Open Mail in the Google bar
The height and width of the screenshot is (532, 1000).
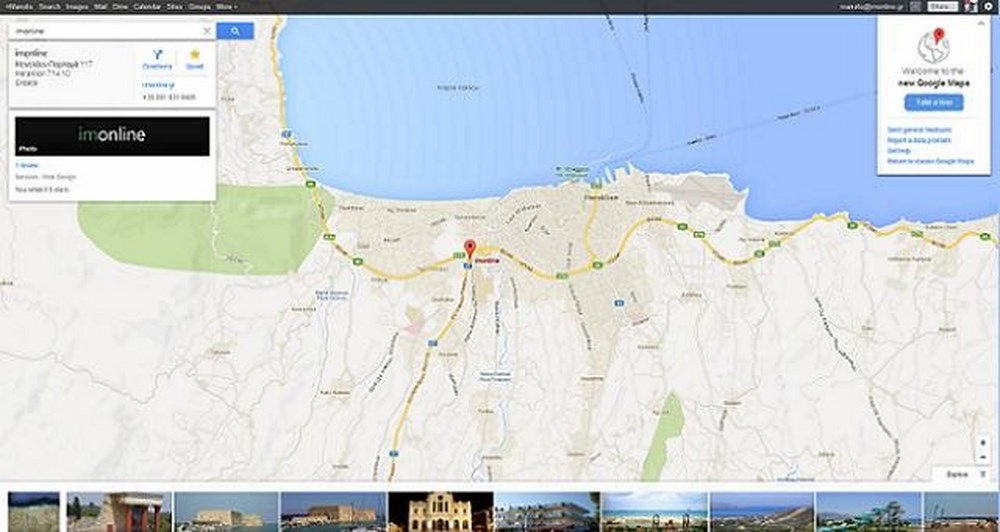(x=99, y=6)
